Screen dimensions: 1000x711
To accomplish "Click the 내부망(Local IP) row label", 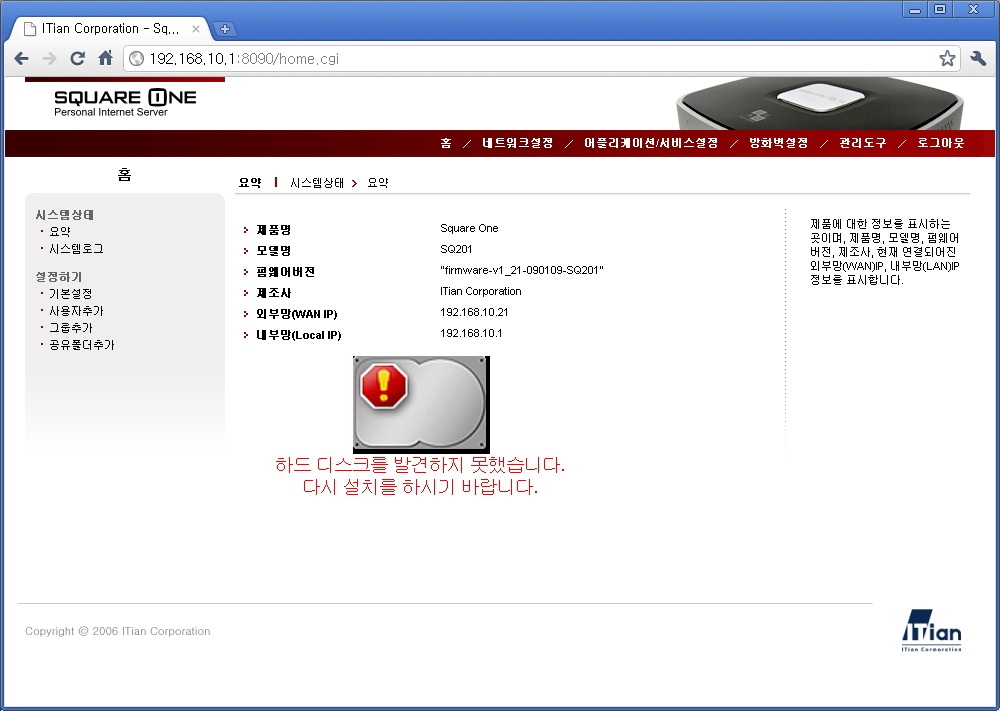I will click(298, 335).
